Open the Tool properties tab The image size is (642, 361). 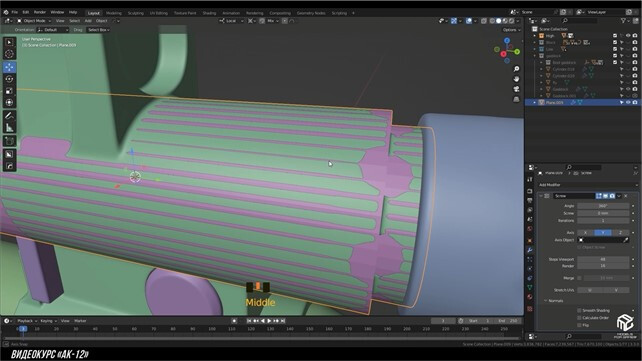(x=530, y=179)
